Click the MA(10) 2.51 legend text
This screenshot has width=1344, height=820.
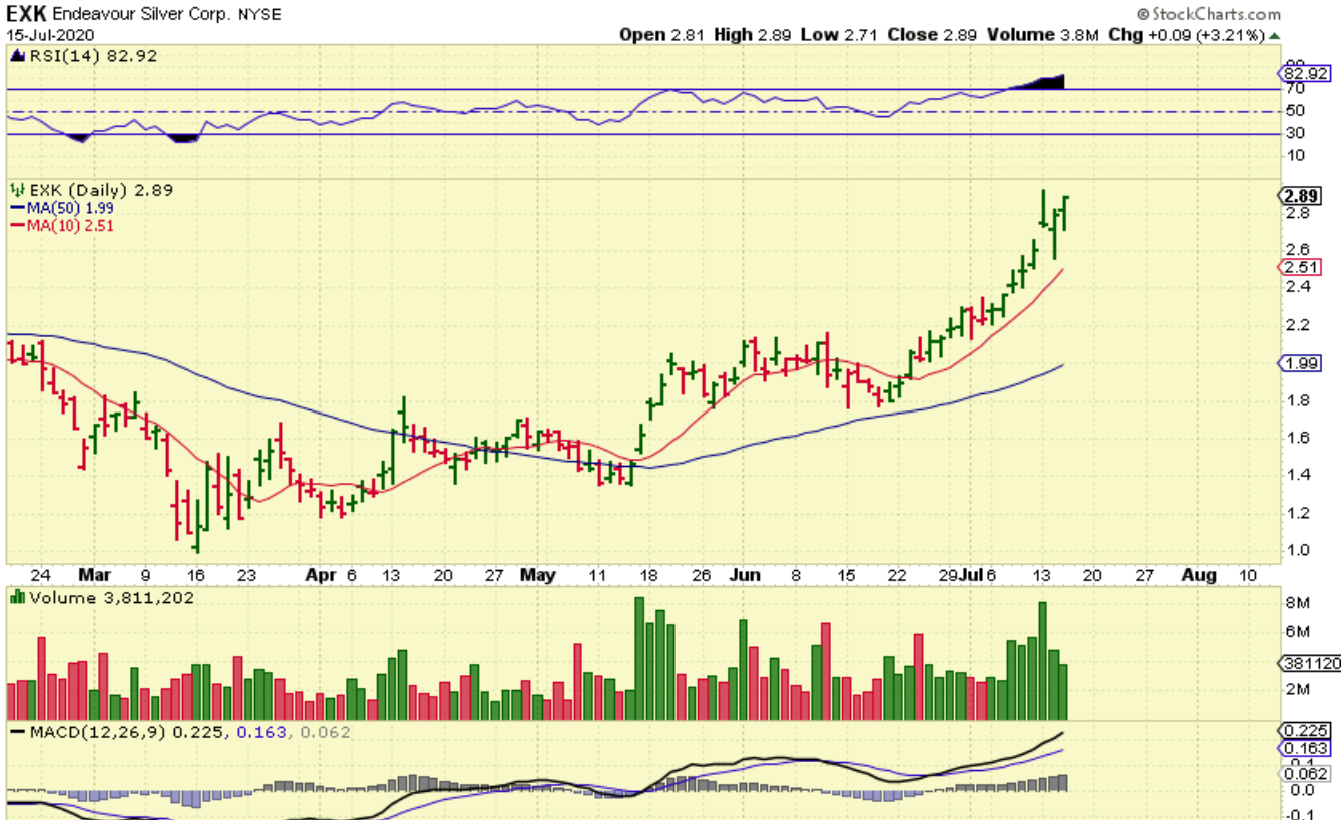pos(71,226)
